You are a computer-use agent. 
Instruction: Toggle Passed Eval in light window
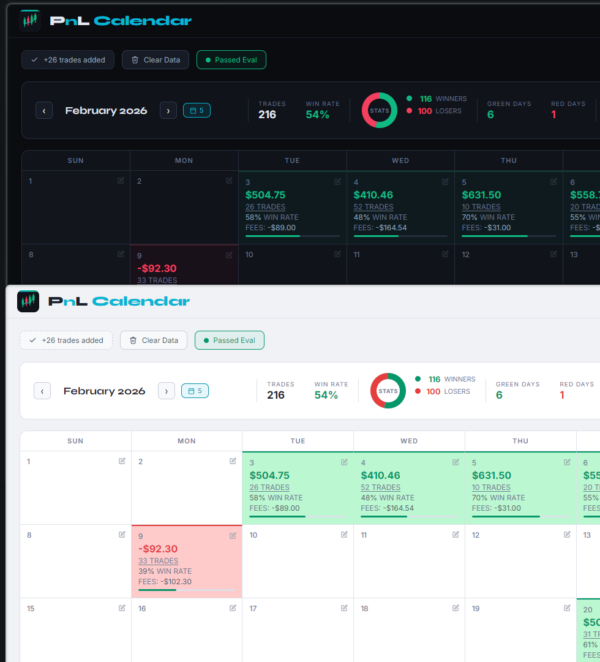[230, 340]
